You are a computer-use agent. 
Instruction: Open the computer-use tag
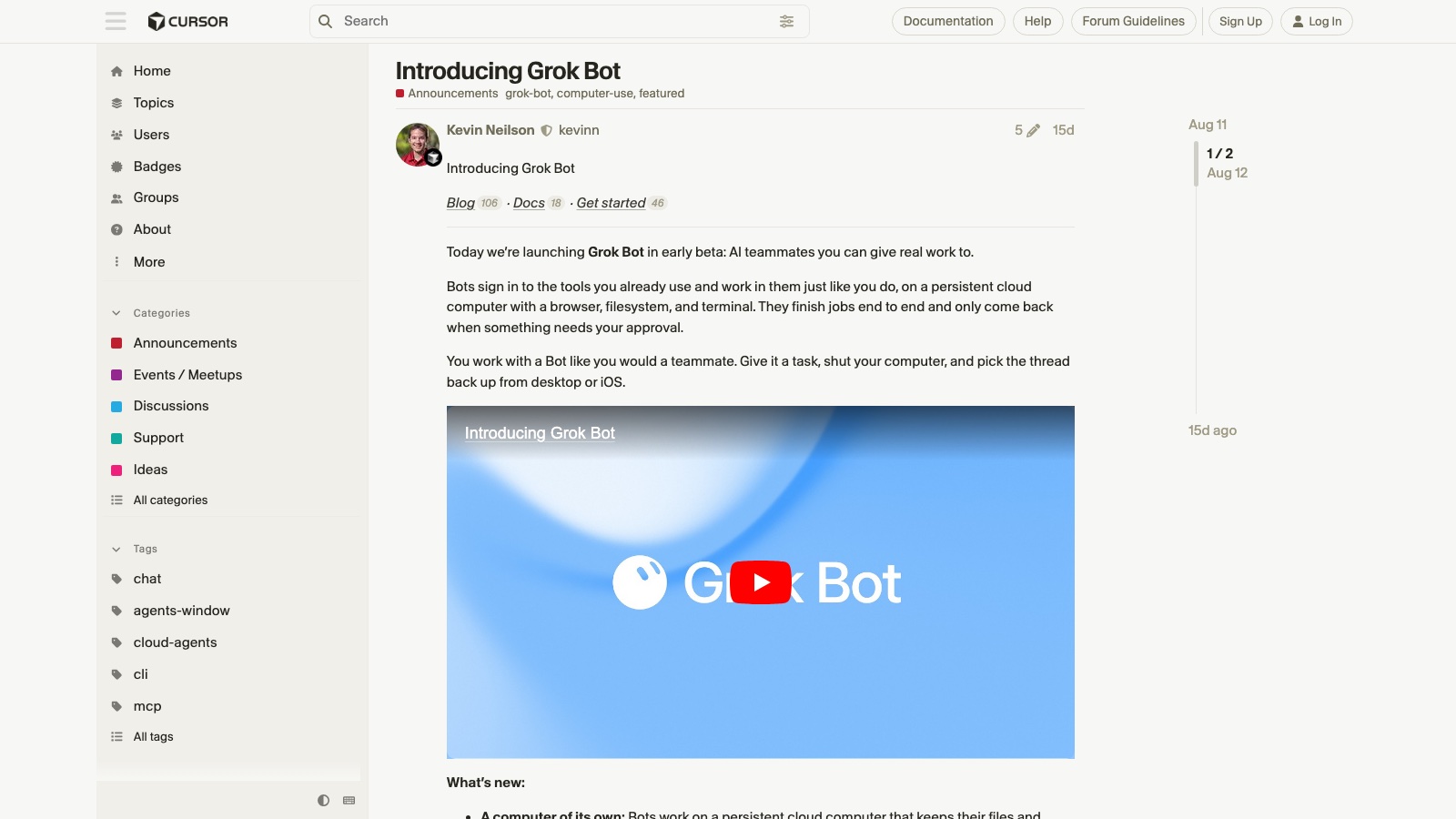(594, 93)
